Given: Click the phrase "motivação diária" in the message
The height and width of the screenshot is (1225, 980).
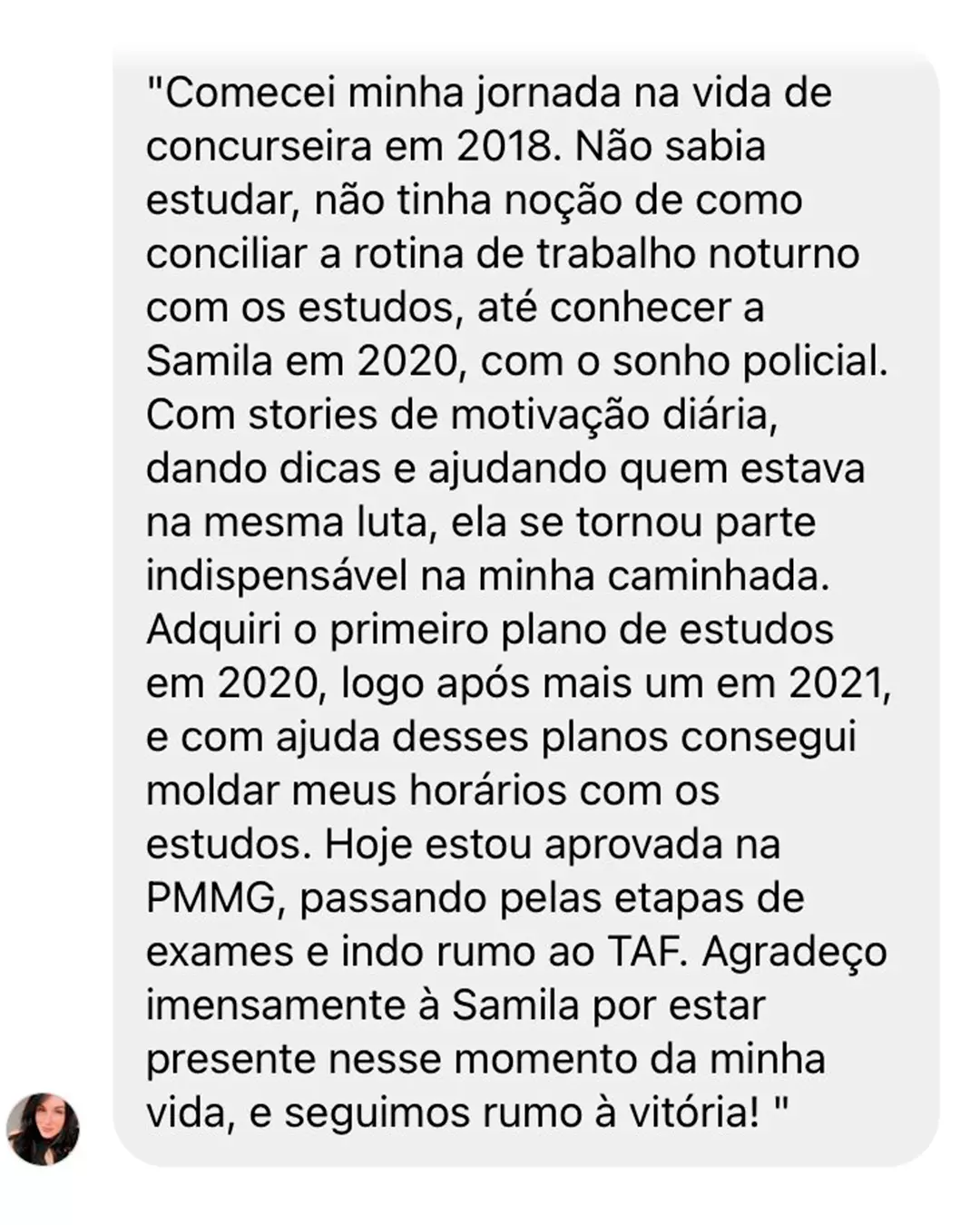Looking at the screenshot, I should (x=613, y=415).
